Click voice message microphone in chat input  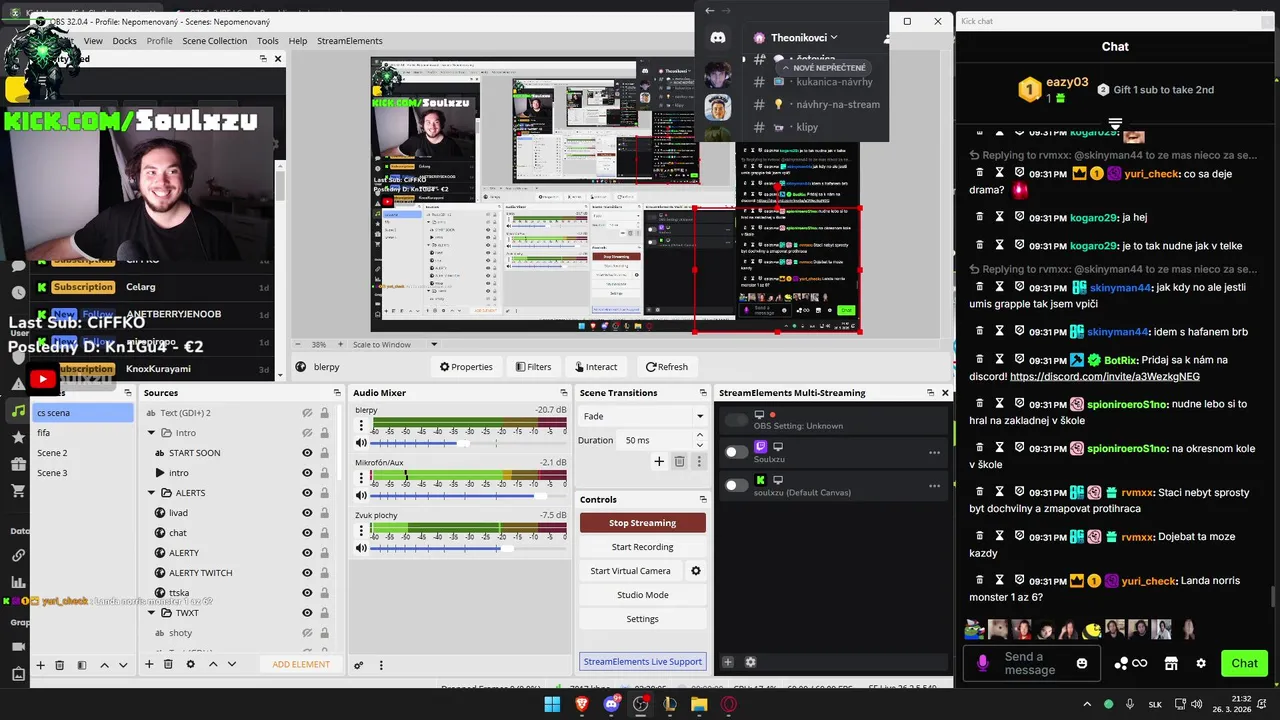point(982,663)
